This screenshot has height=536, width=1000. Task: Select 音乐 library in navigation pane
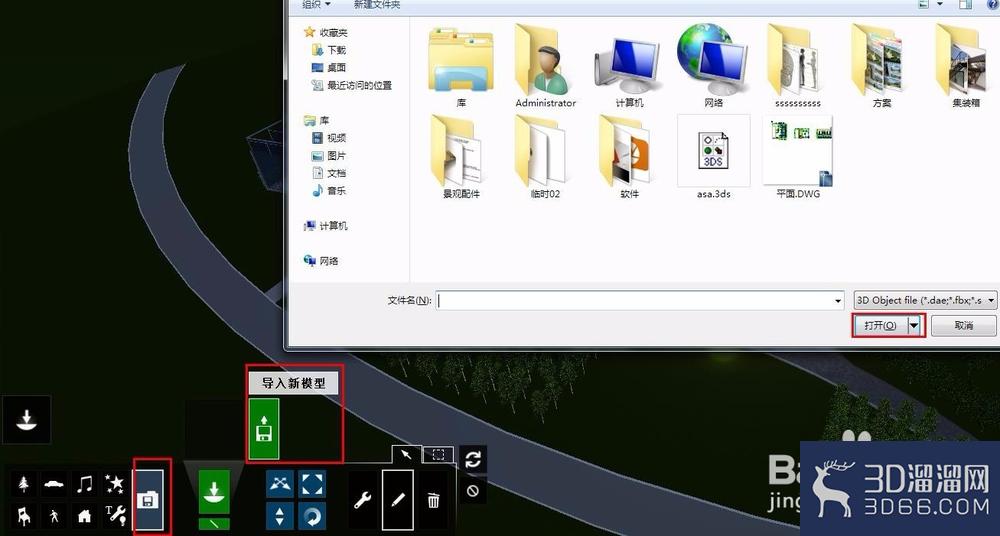[329, 191]
